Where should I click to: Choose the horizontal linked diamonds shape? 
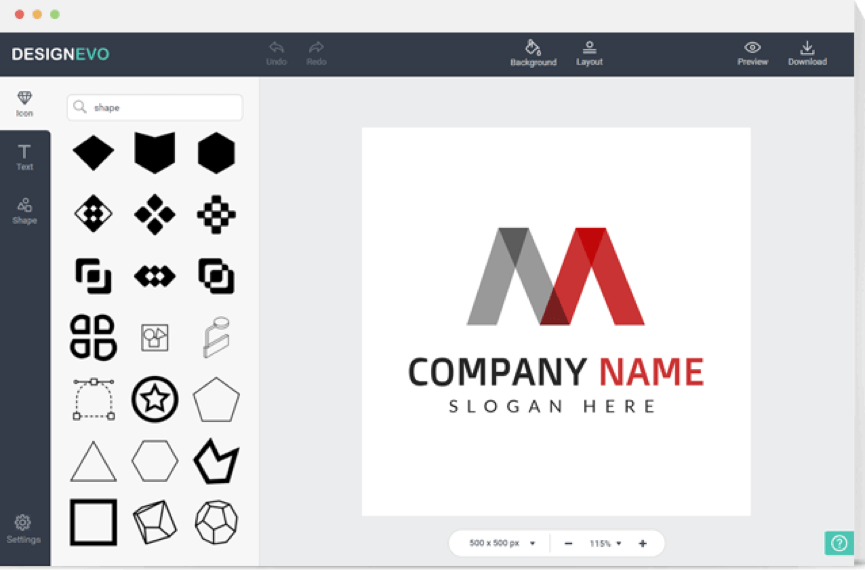[155, 276]
